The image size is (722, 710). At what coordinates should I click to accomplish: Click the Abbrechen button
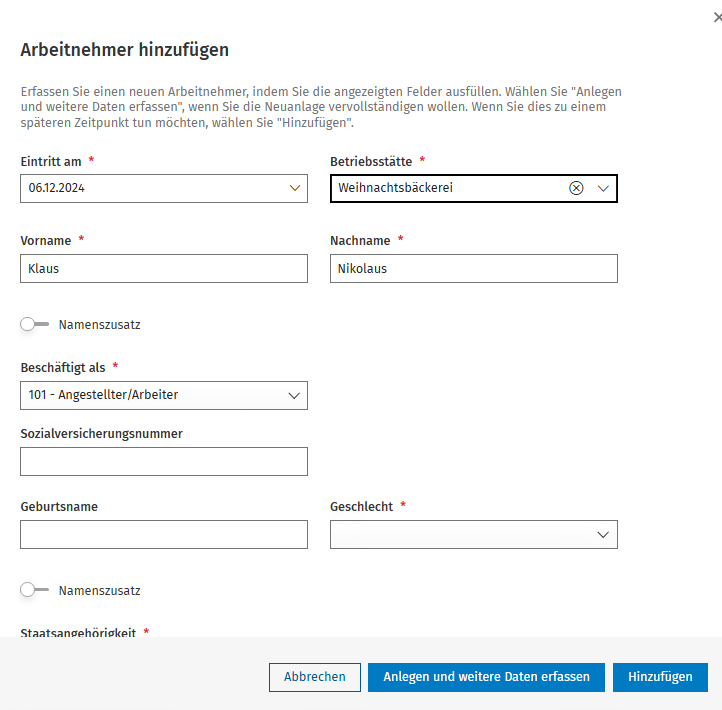pyautogui.click(x=315, y=677)
